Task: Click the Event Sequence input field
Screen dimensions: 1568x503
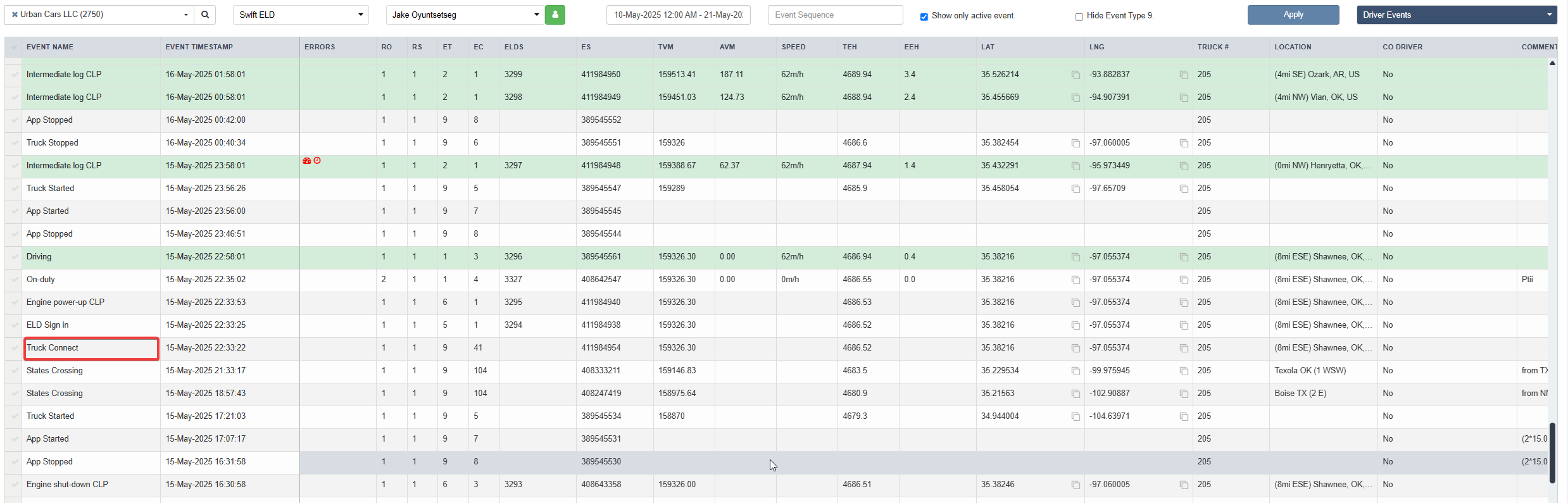Action: (835, 15)
